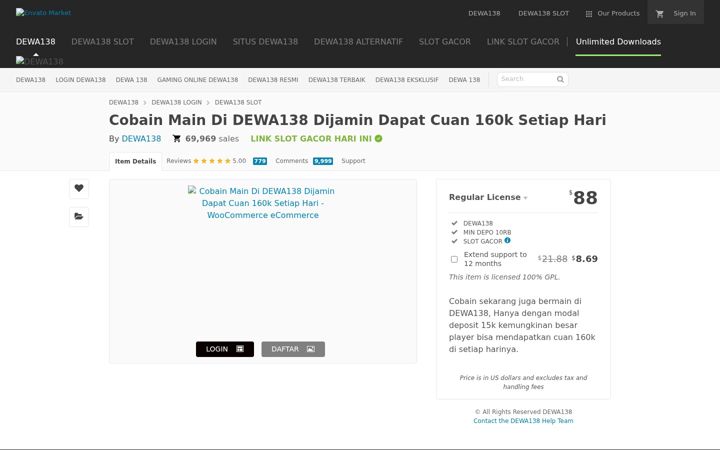Viewport: 720px width, 450px height.
Task: Click the 9,999 comments count badge
Action: click(323, 161)
